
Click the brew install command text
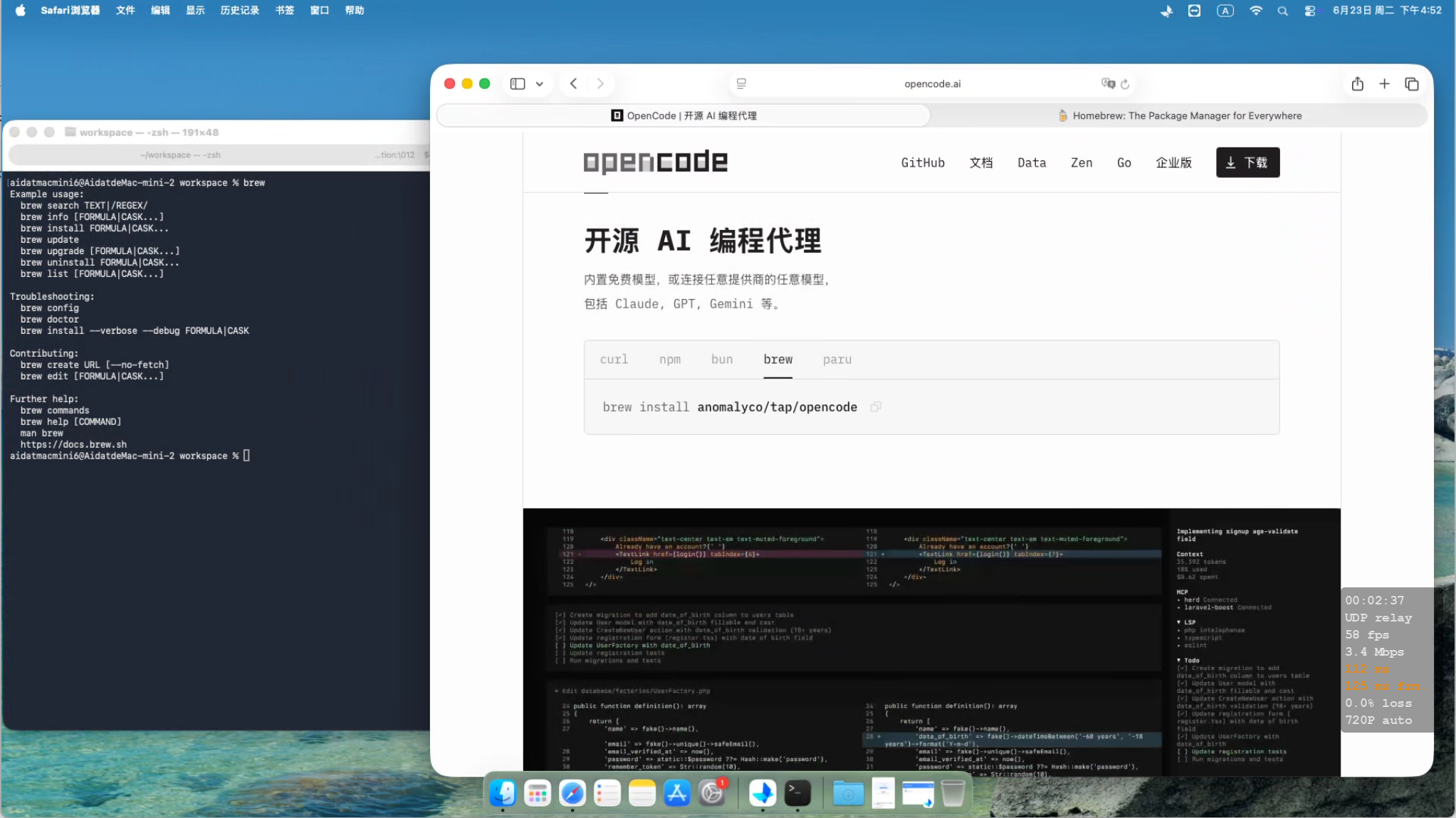click(x=730, y=407)
